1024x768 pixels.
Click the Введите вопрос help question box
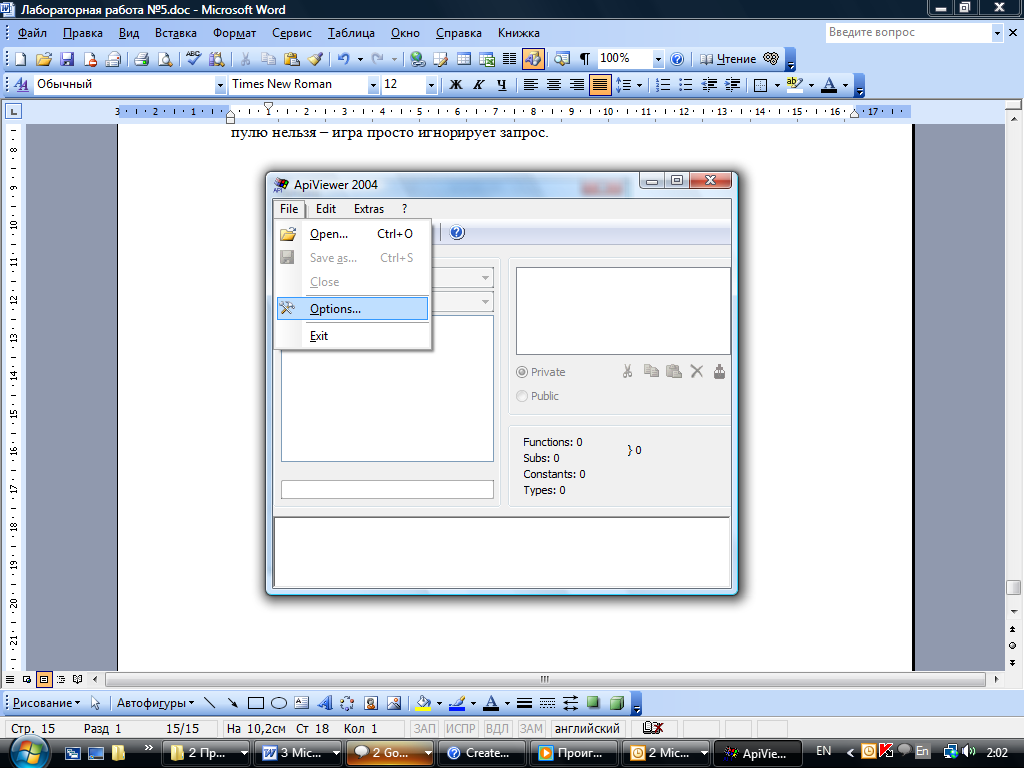[908, 33]
